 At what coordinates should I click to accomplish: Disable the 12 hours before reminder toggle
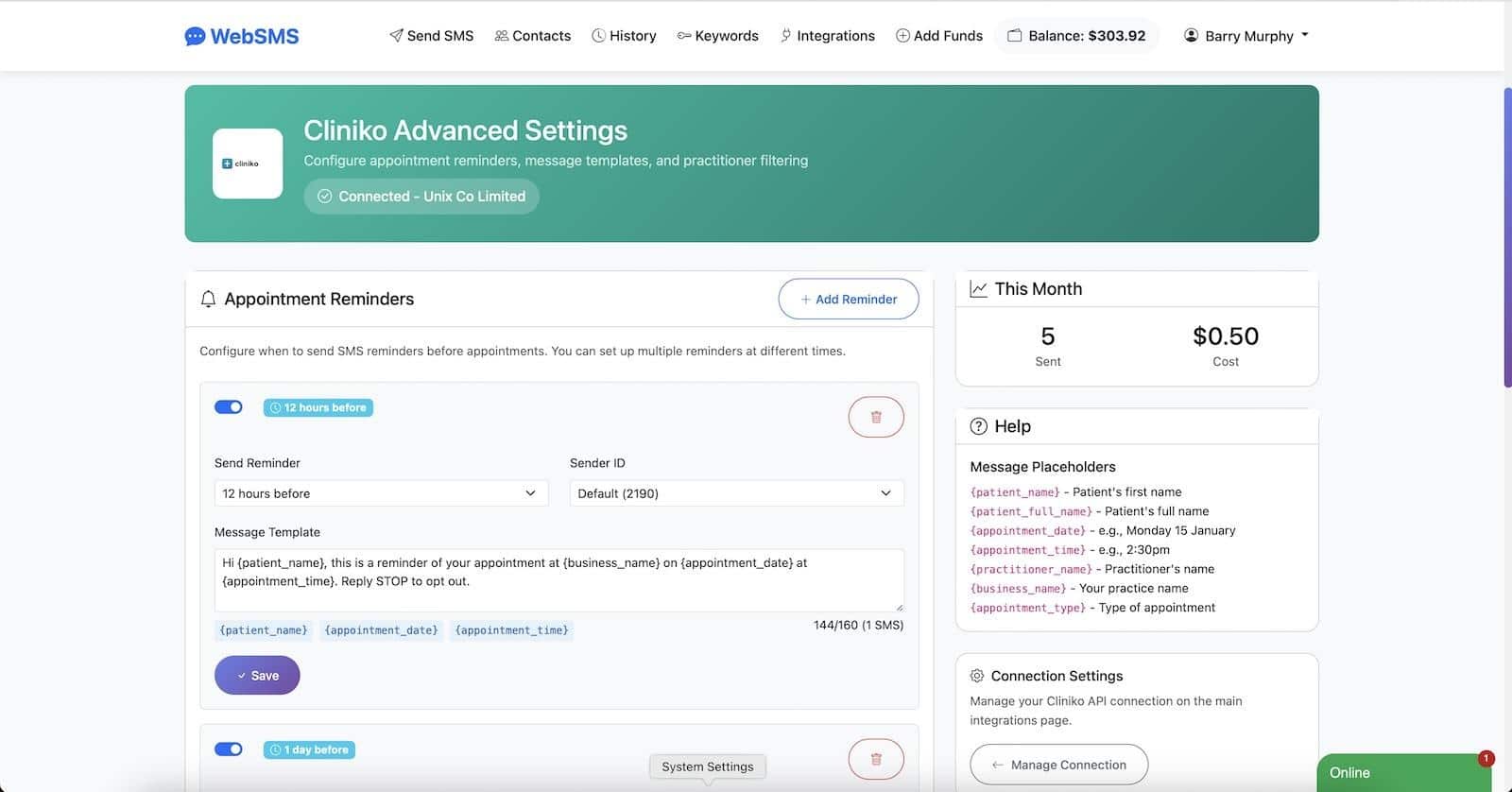point(229,407)
